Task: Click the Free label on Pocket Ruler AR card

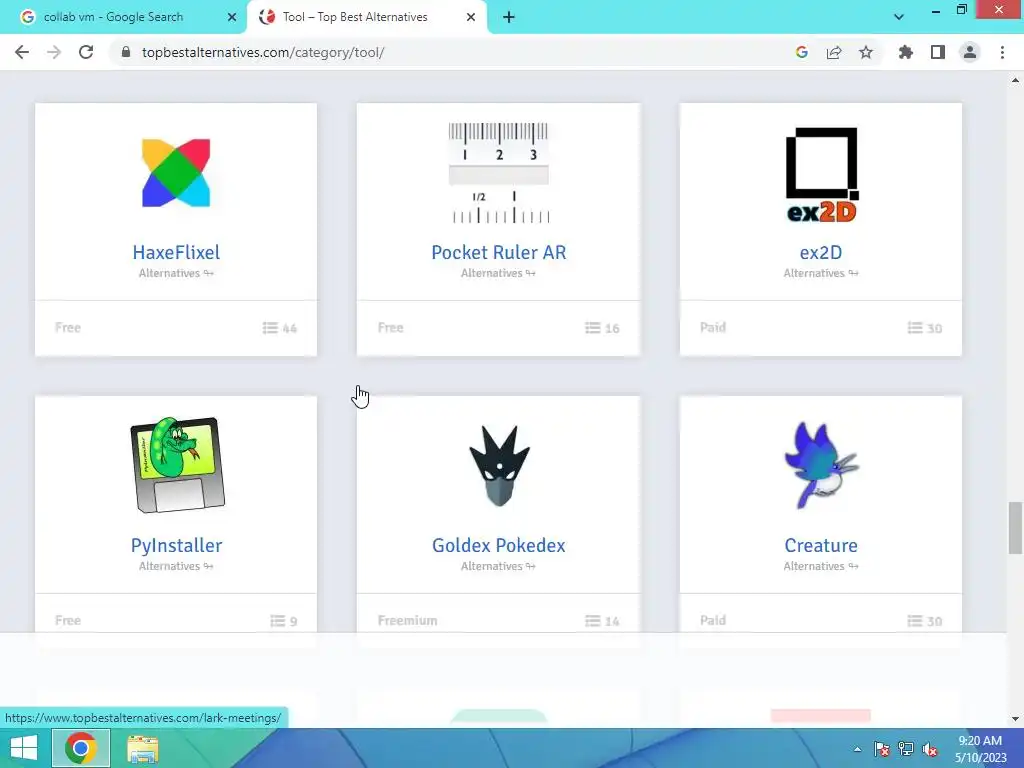Action: tap(391, 328)
